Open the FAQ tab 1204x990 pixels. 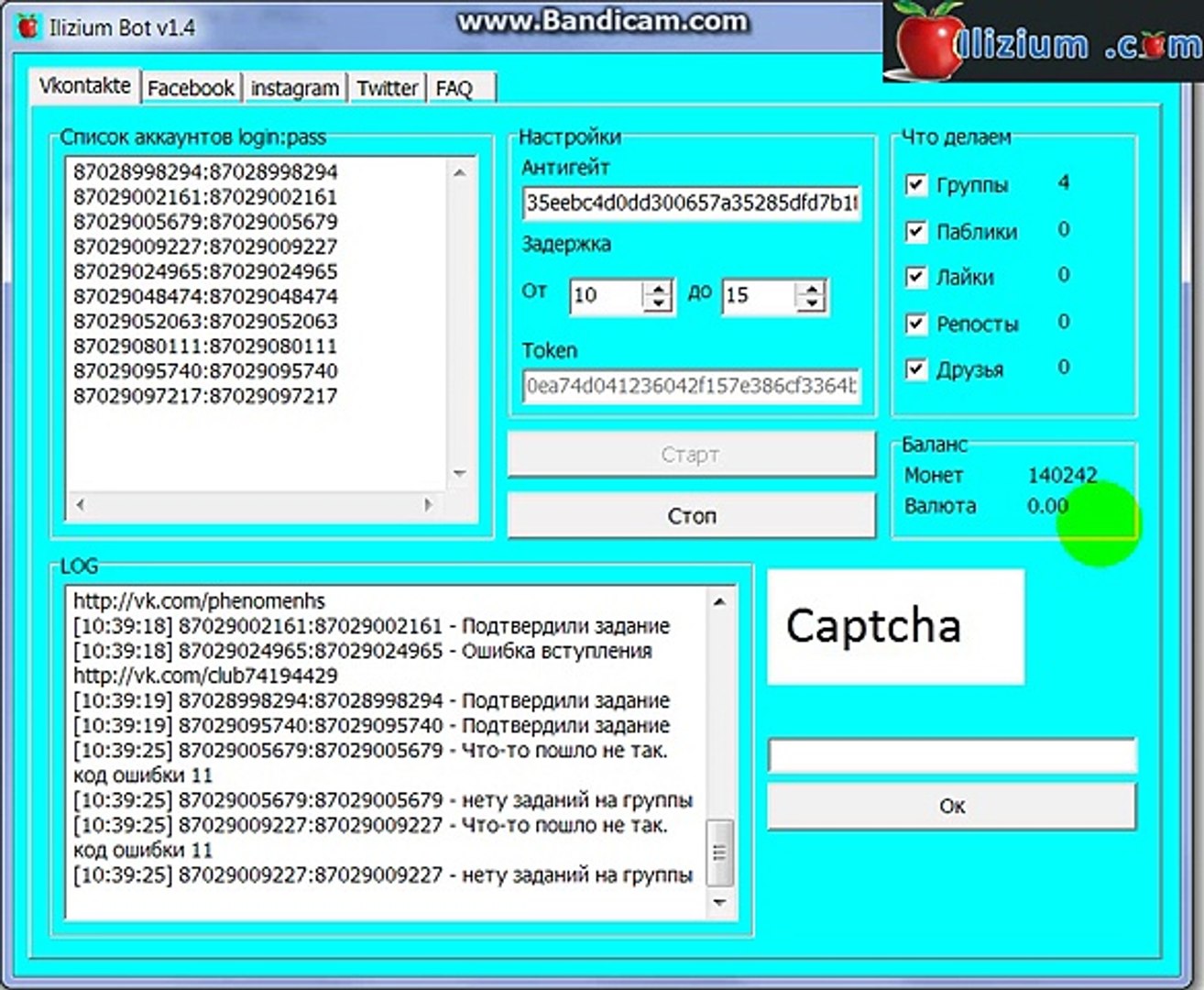tap(454, 88)
